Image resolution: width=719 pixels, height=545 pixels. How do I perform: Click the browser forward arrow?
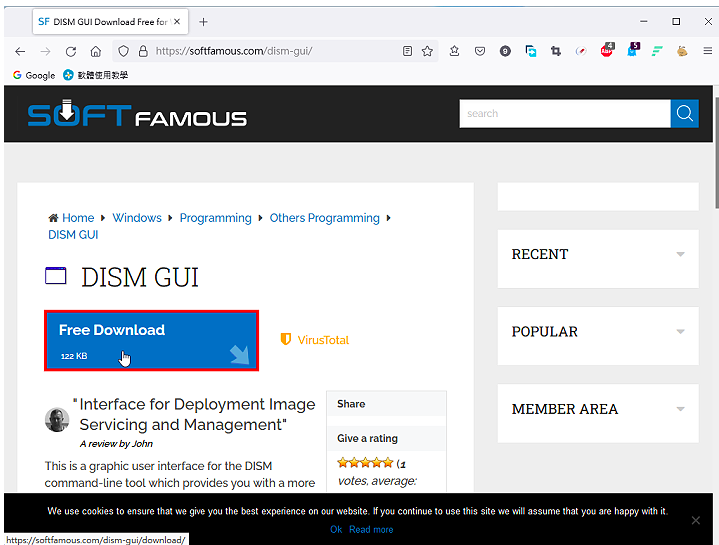pos(45,51)
